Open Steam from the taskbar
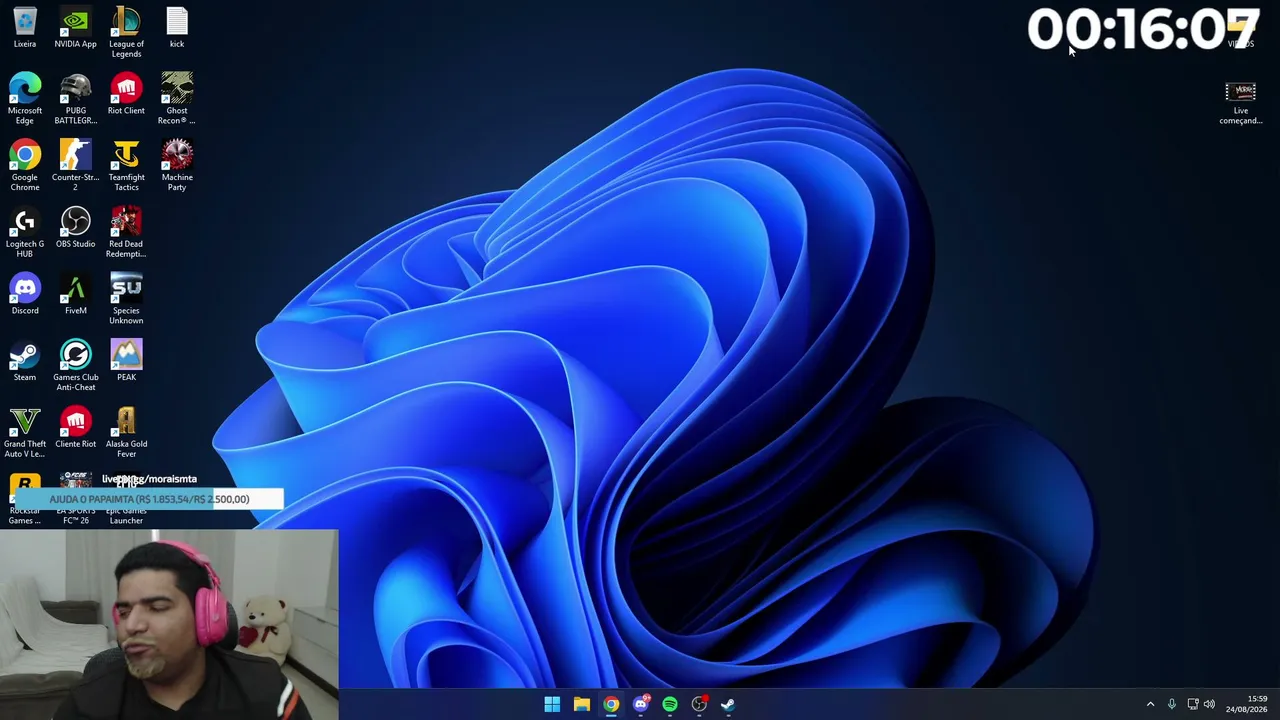 (728, 704)
